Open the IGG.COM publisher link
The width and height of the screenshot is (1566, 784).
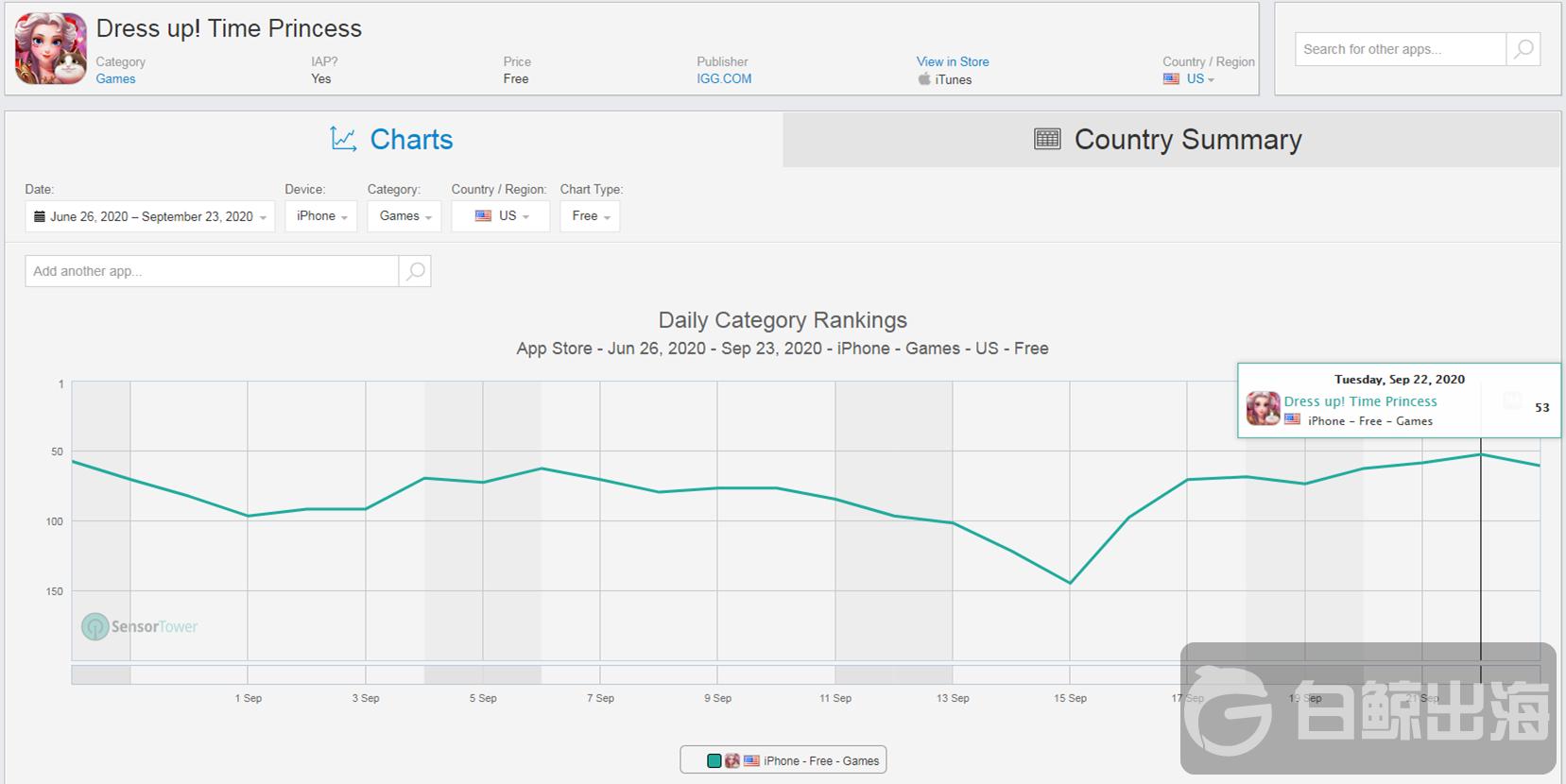coord(724,79)
